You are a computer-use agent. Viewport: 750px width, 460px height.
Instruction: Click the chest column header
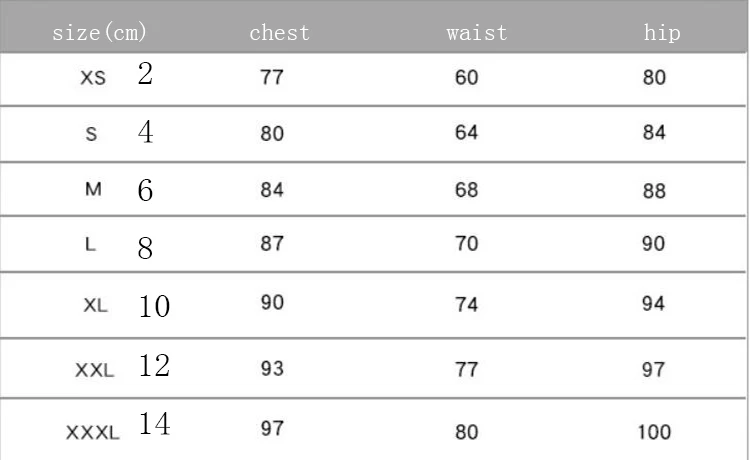pyautogui.click(x=279, y=32)
